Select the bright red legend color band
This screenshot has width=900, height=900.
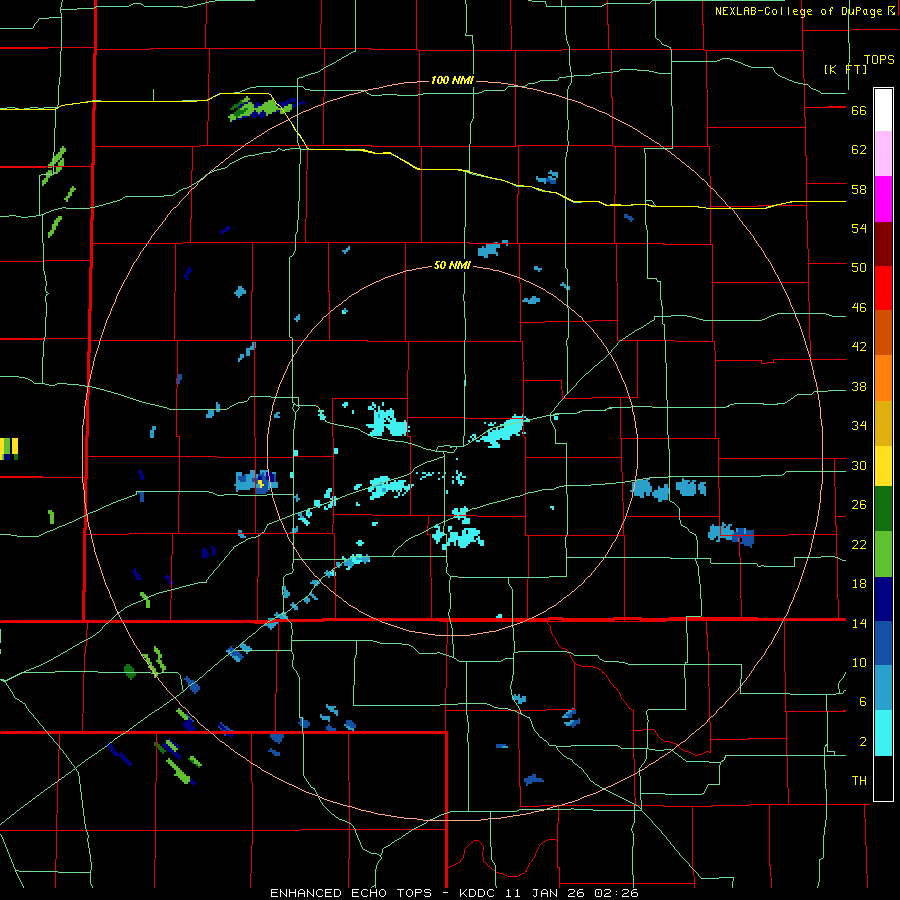pos(883,289)
